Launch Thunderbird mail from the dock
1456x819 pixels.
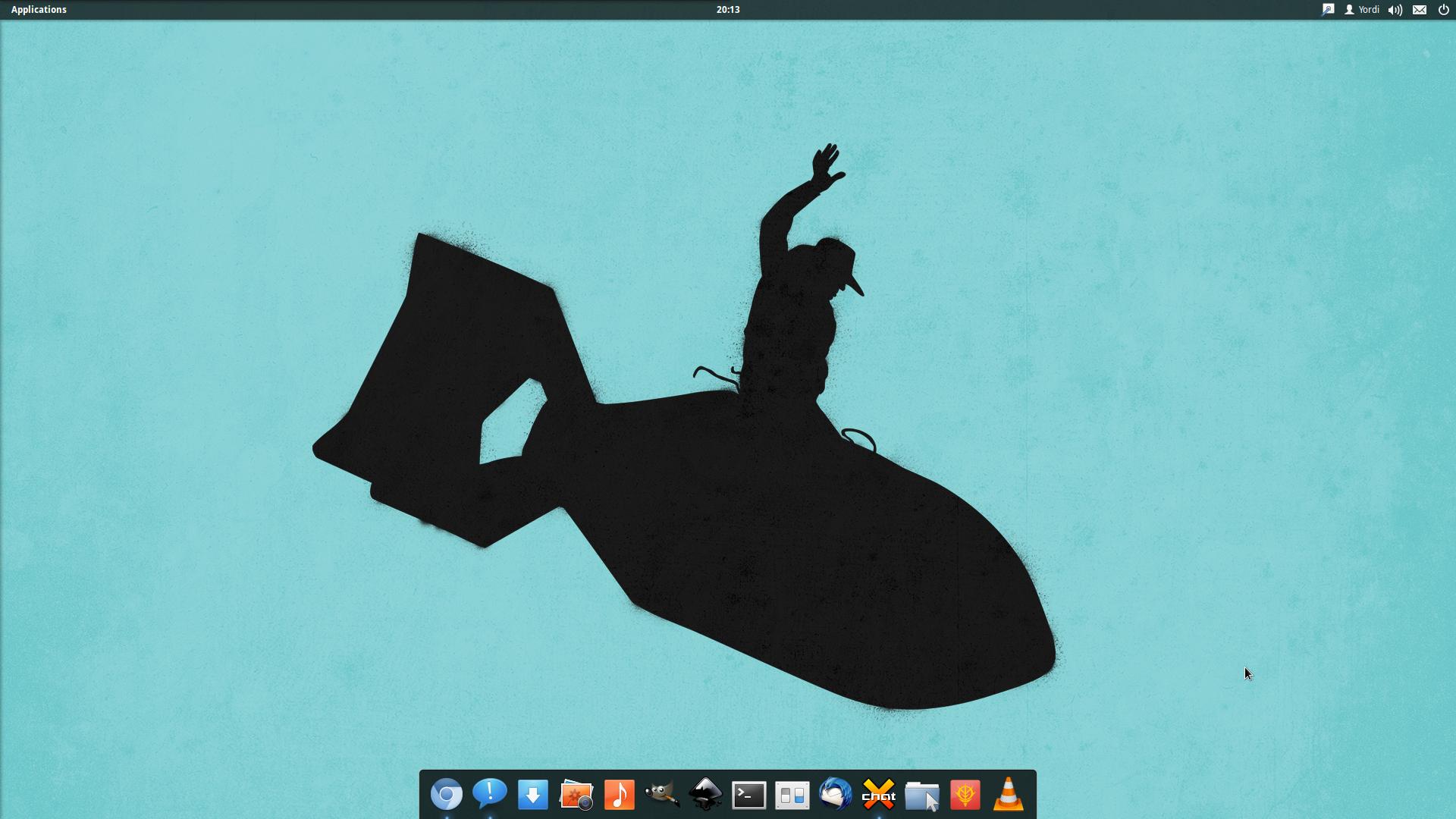pyautogui.click(x=835, y=794)
